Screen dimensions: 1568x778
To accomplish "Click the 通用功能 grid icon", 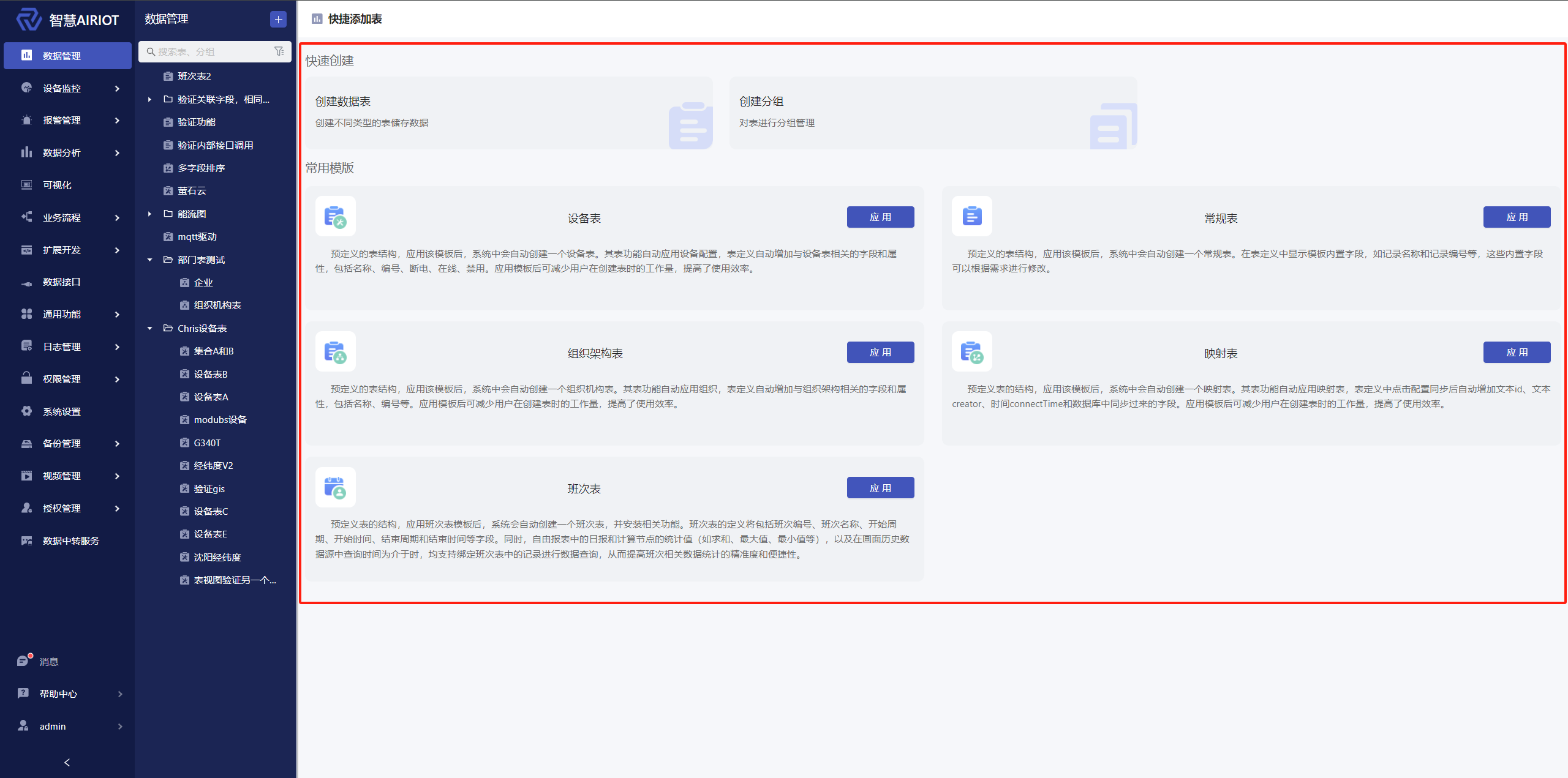I will tap(26, 314).
